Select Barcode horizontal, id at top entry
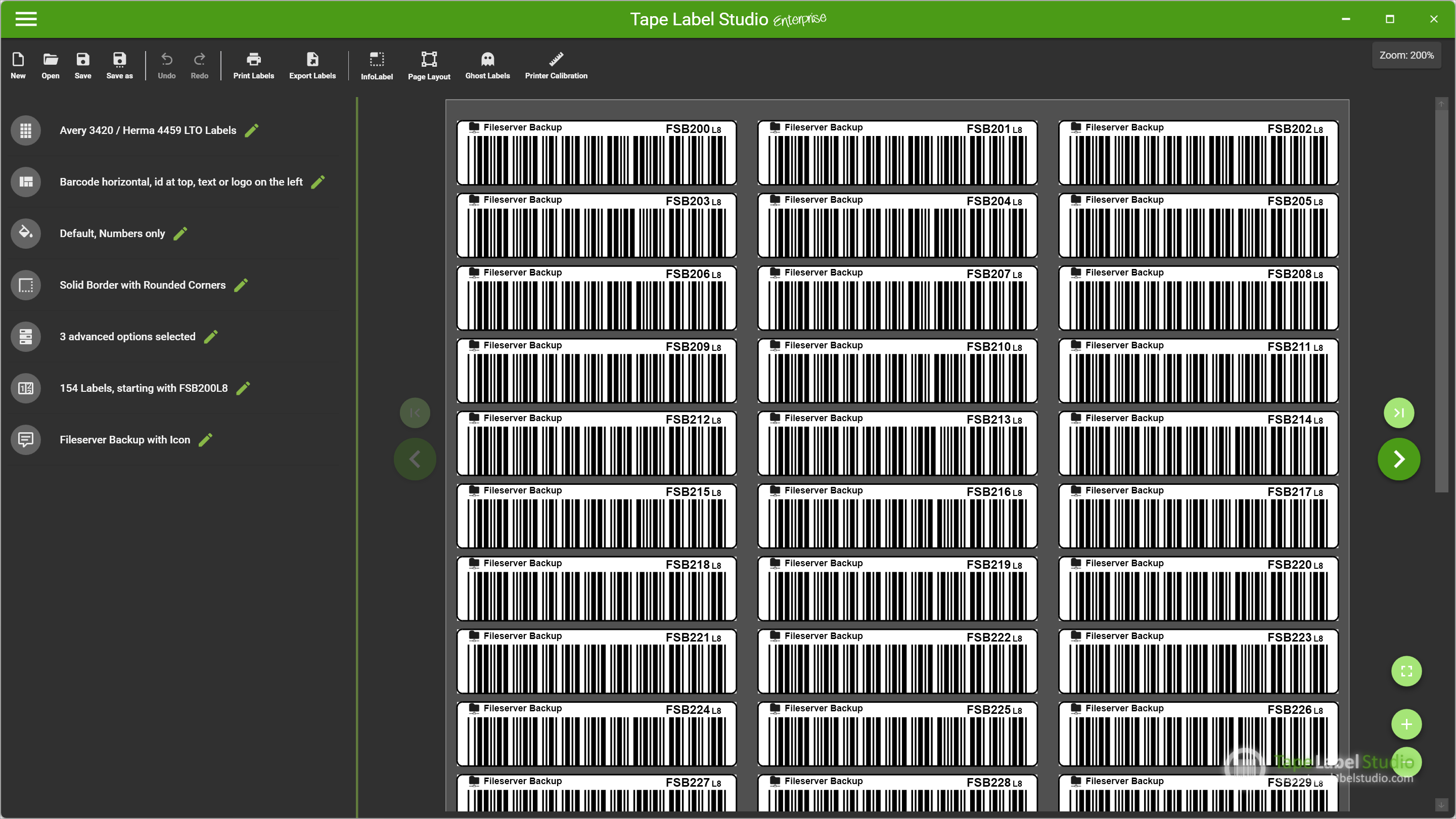This screenshot has width=1456, height=819. pos(181,182)
